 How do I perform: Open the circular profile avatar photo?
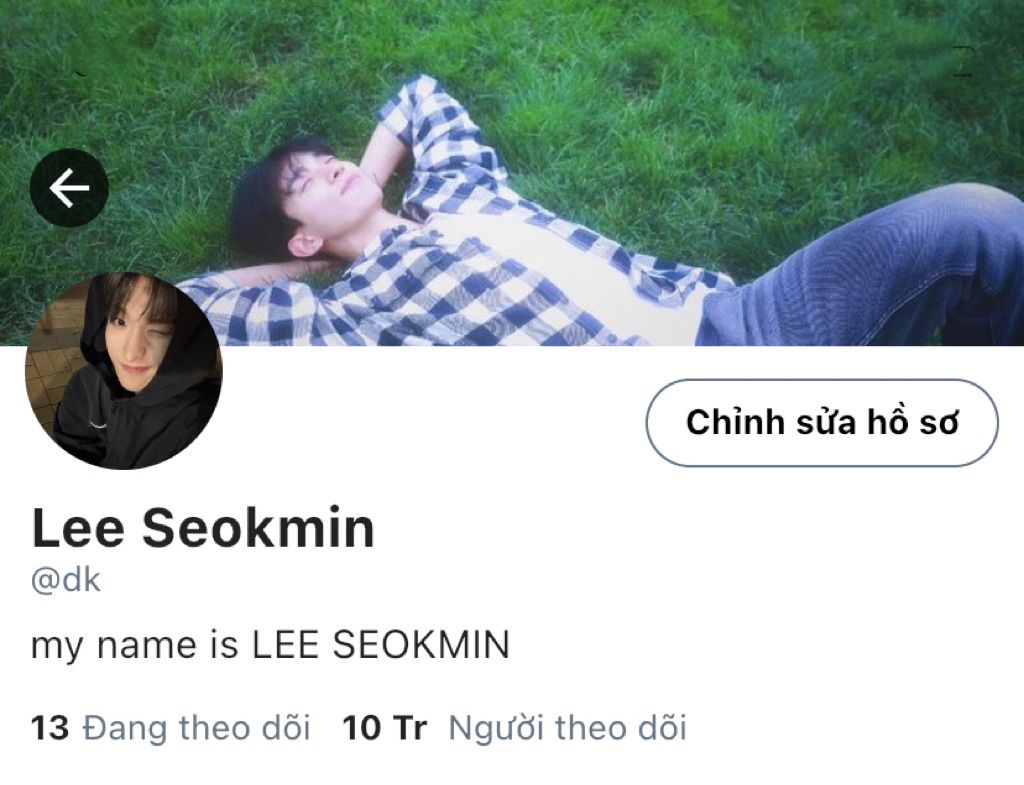[x=124, y=370]
